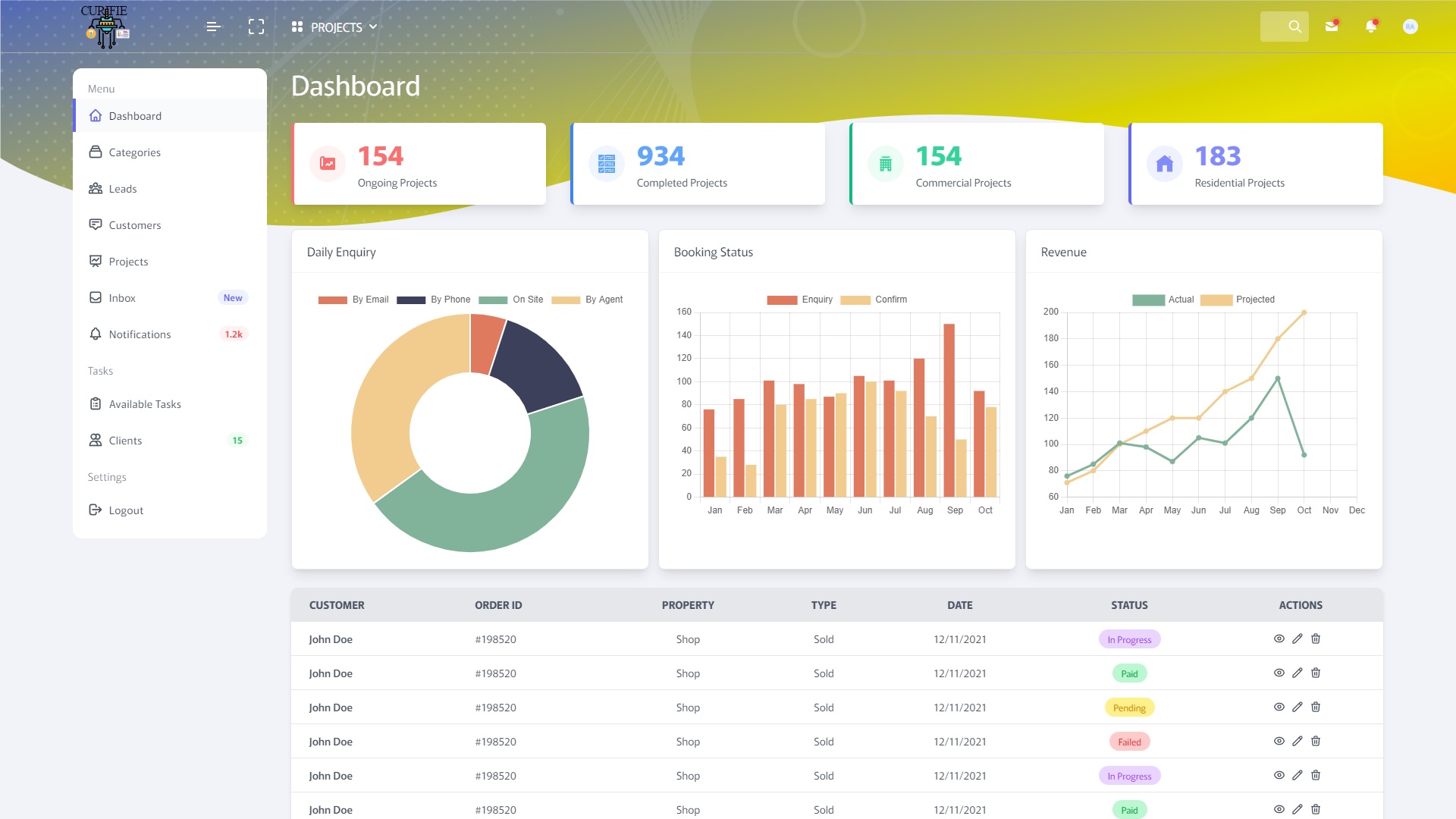Click the 183 Residential Projects figure
This screenshot has height=819, width=1456.
(x=1218, y=156)
